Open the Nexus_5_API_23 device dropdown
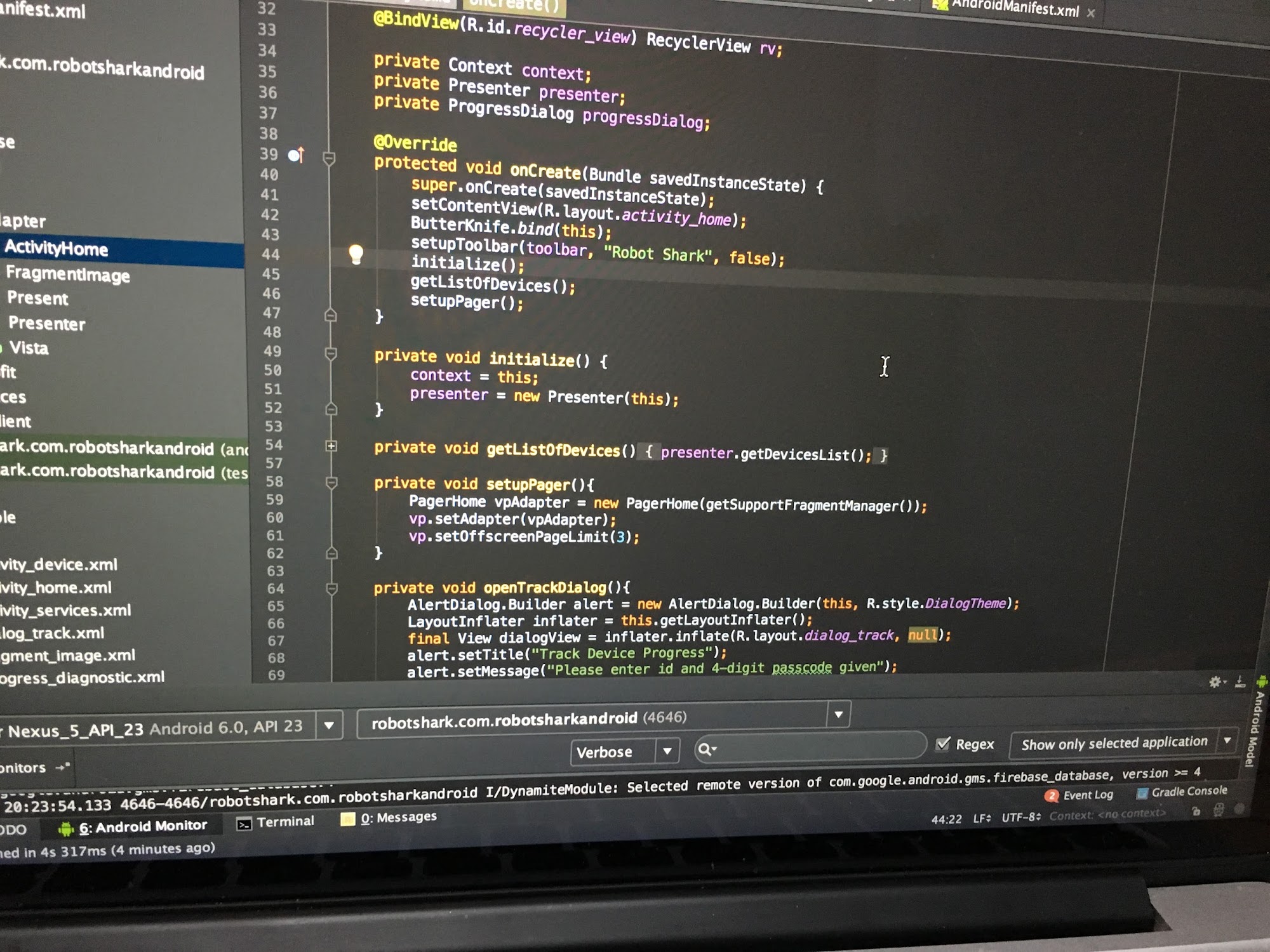This screenshot has height=952, width=1270. coord(329,725)
